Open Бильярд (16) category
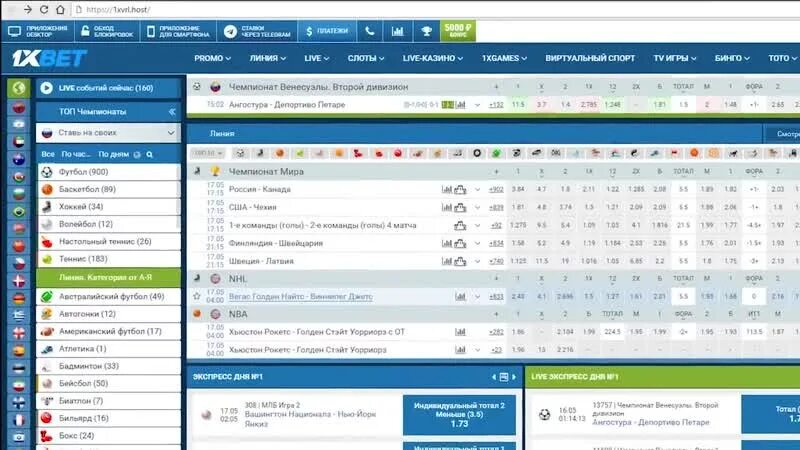The width and height of the screenshot is (800, 450). [x=109, y=418]
